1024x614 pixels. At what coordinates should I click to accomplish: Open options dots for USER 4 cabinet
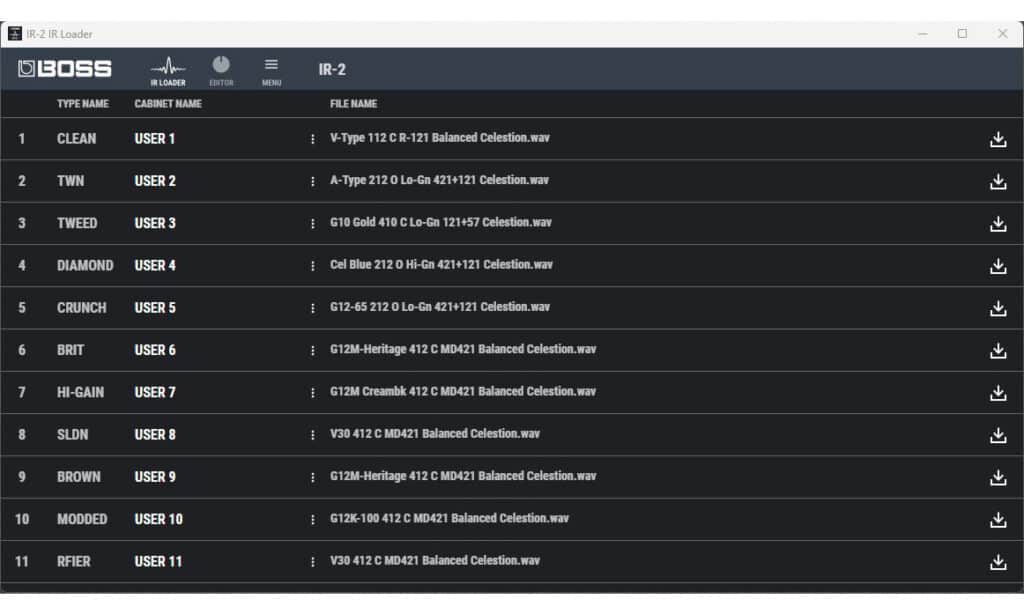click(312, 266)
